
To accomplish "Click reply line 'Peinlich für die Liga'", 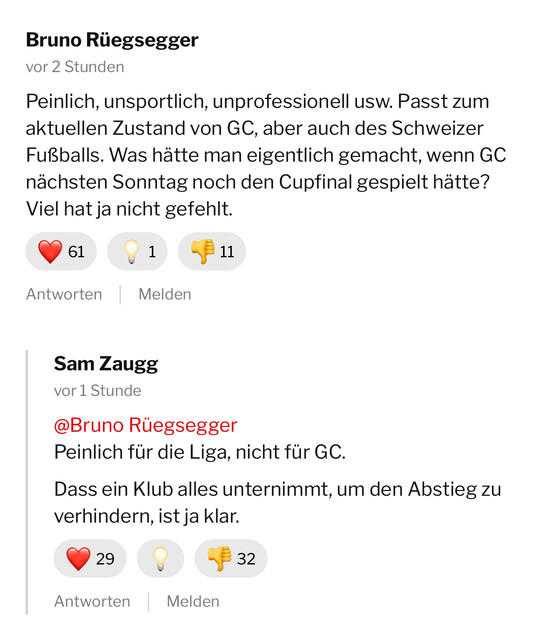I will pyautogui.click(x=200, y=452).
